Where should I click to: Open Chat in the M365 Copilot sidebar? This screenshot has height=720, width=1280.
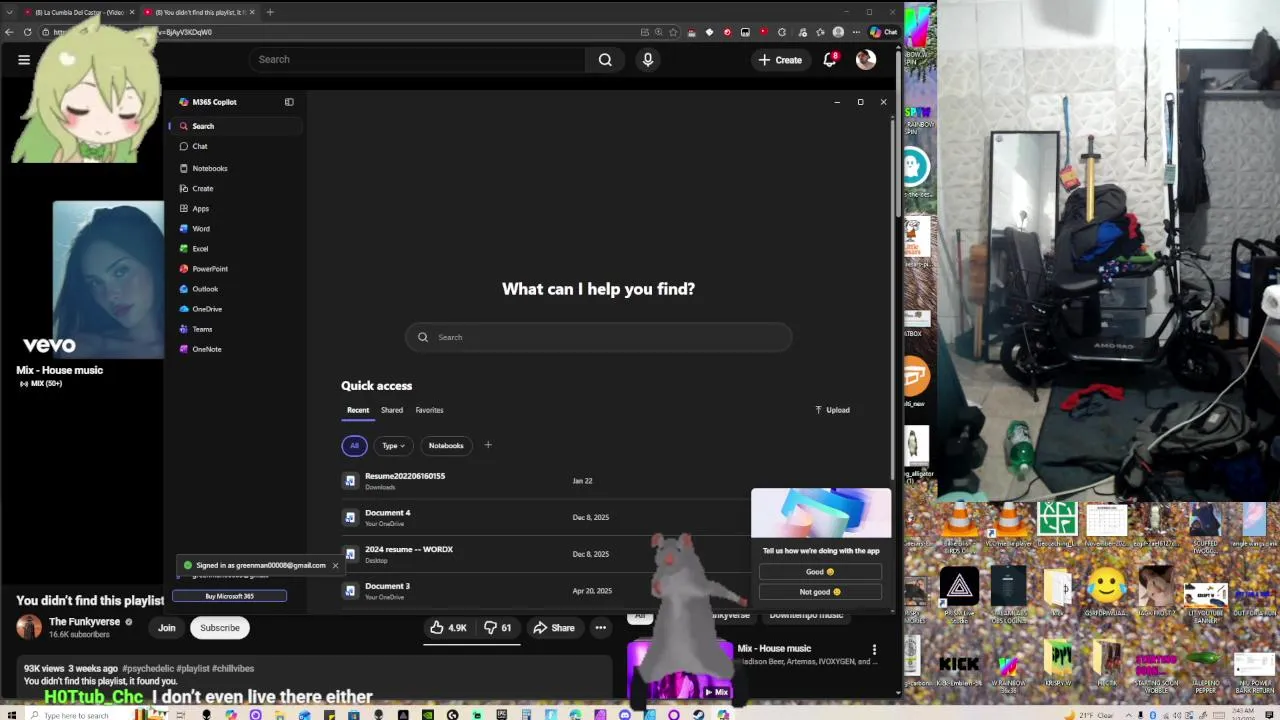pyautogui.click(x=199, y=146)
